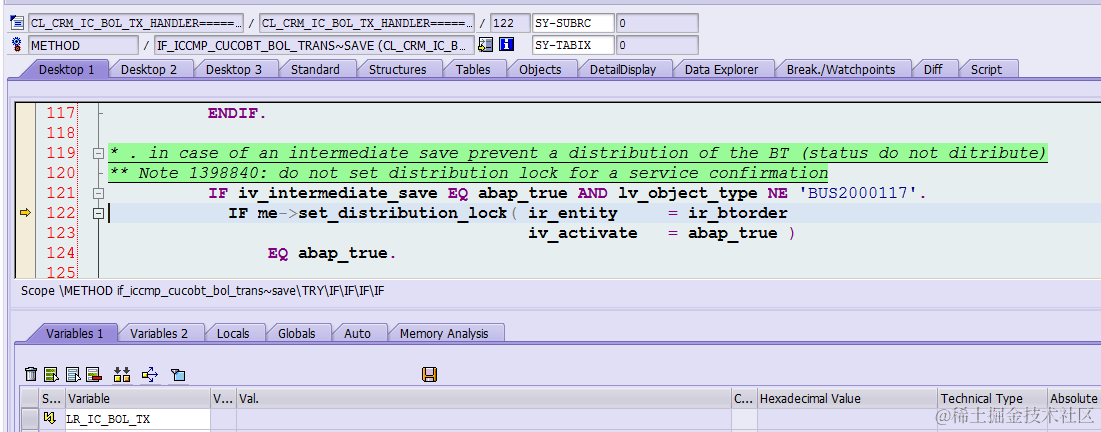1101x432 pixels.
Task: Open the Data Explorer tab
Action: pos(722,70)
